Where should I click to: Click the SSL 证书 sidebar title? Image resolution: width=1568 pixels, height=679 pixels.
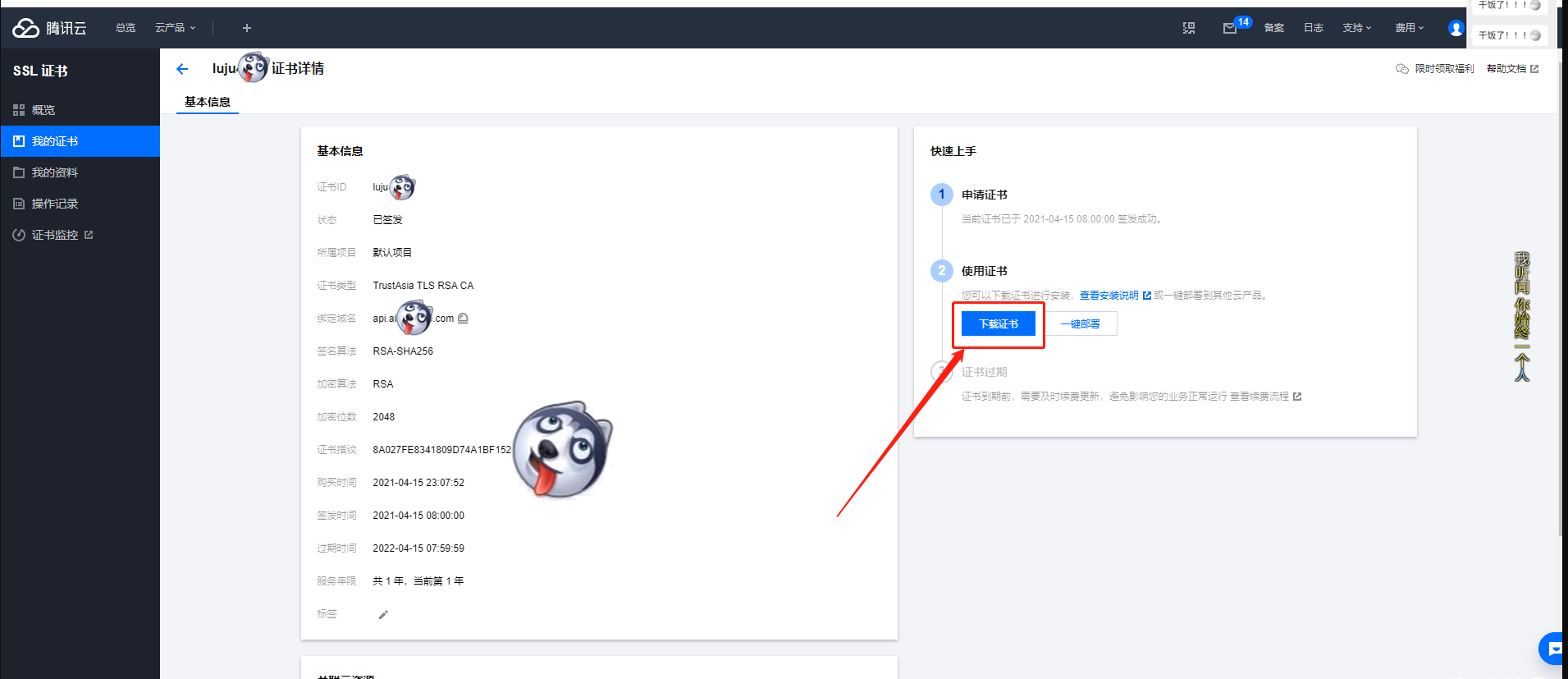click(x=40, y=71)
